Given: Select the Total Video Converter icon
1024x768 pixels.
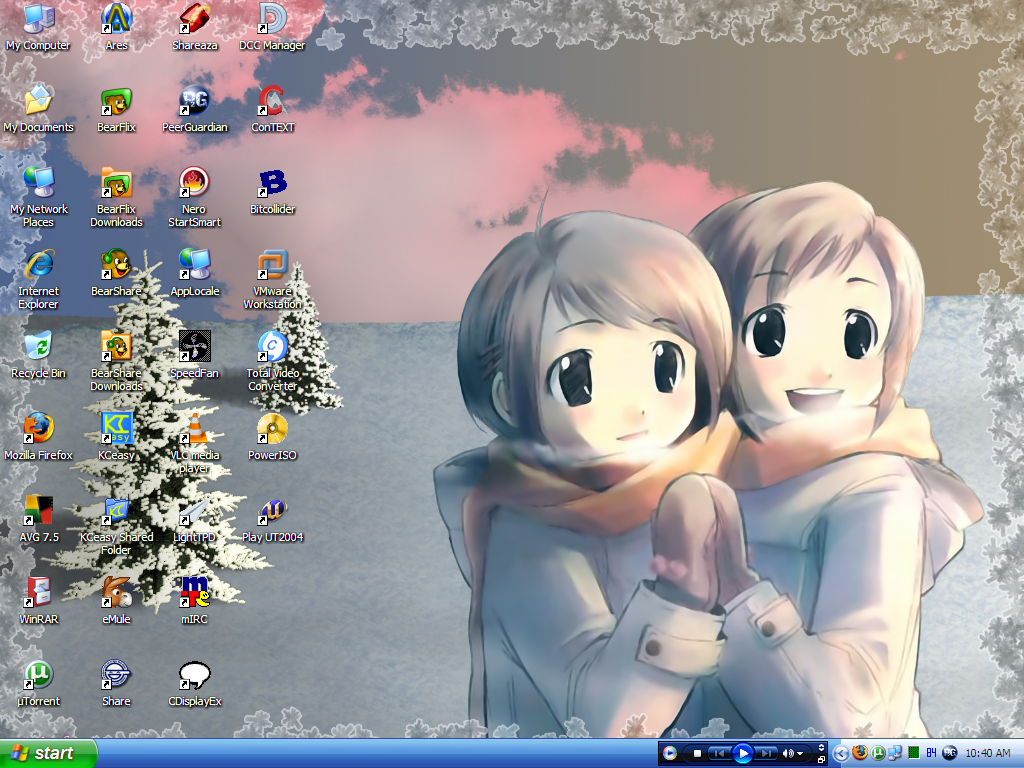Looking at the screenshot, I should click(272, 361).
